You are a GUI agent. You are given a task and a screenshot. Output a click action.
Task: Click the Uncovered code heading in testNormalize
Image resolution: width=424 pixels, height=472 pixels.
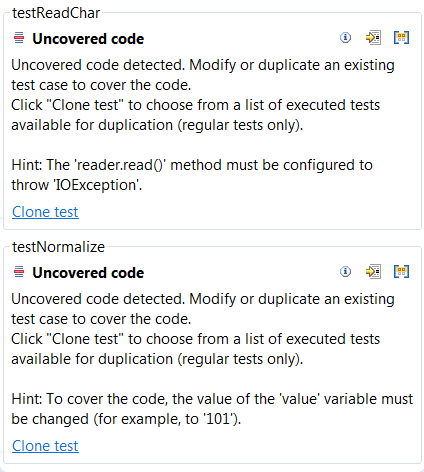tap(88, 273)
